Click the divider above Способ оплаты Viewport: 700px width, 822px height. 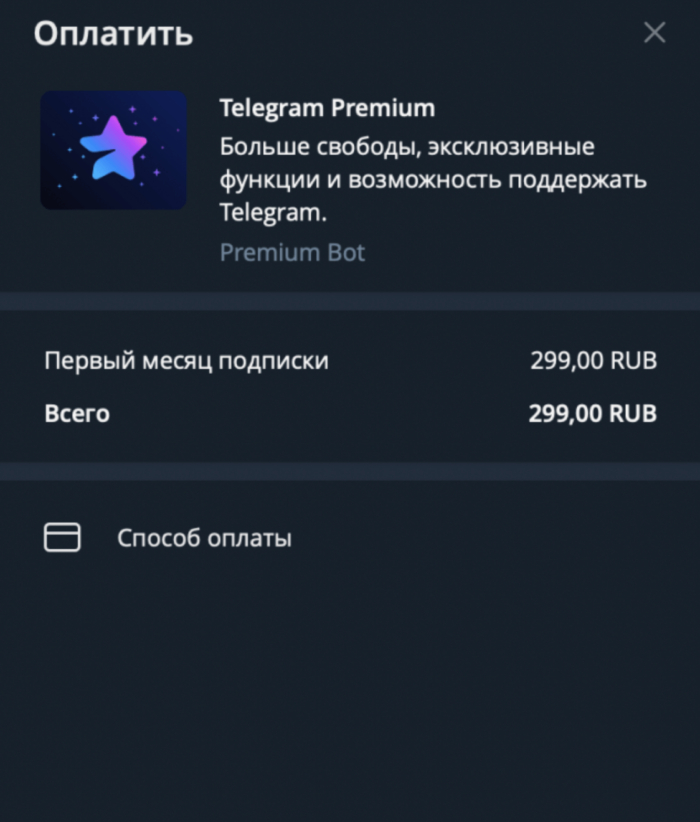click(x=350, y=471)
